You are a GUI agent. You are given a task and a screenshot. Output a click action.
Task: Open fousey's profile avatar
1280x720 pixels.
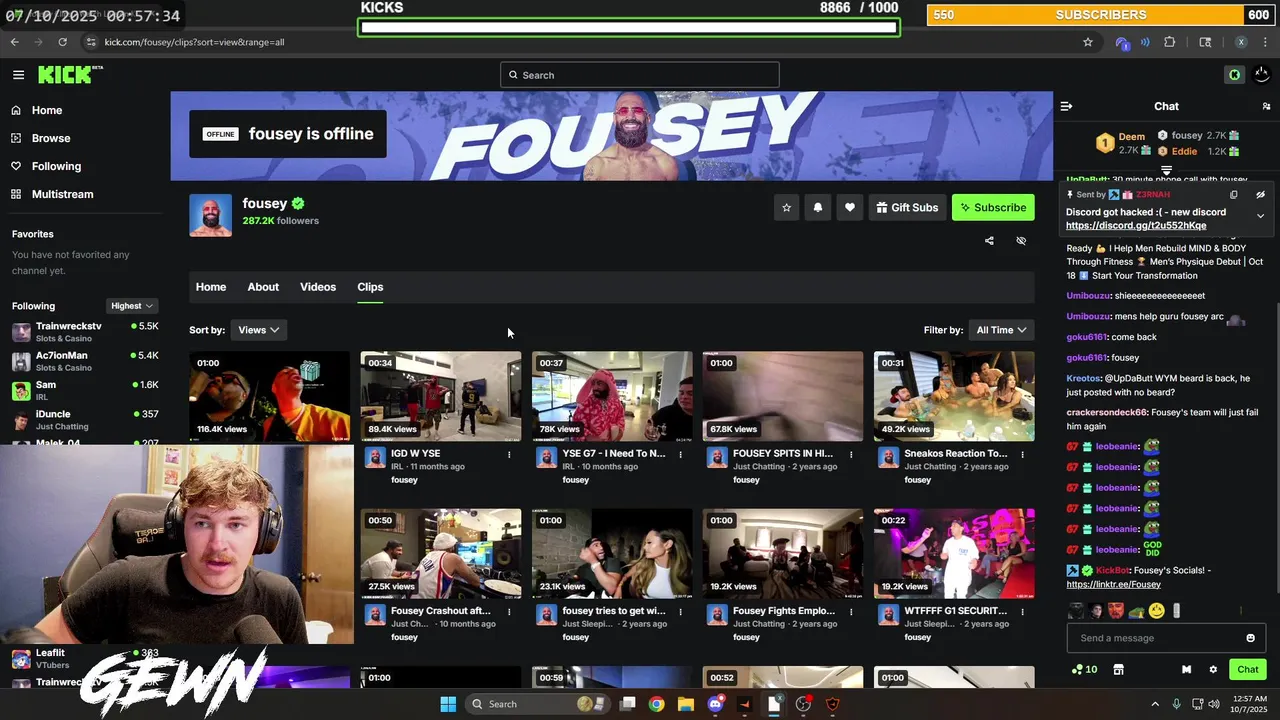[210, 215]
